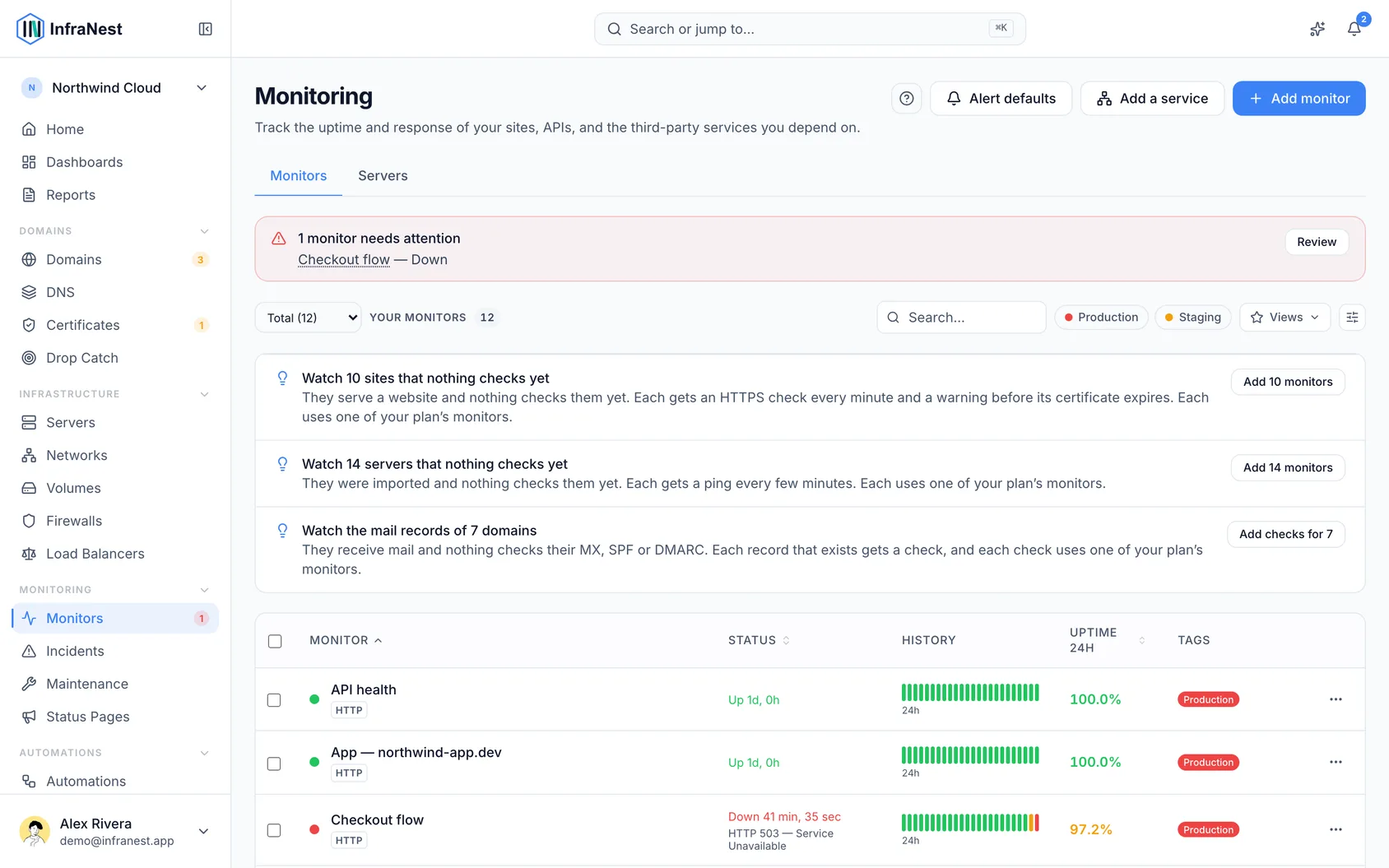Go to Home in the sidebar
Screen dimensions: 1389x868
point(115,129)
